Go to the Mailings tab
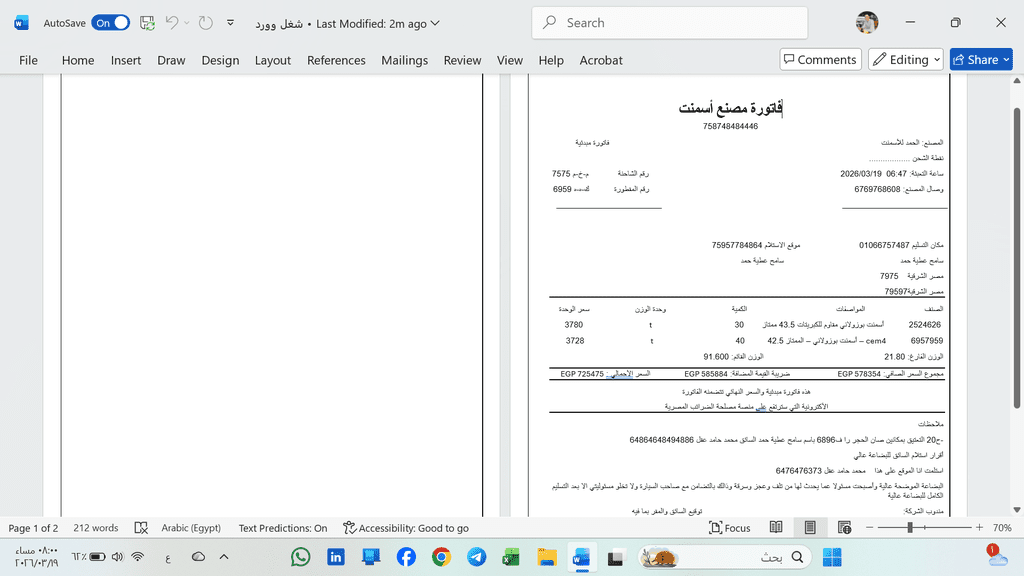Screen dimensions: 1024x576 pos(404,60)
